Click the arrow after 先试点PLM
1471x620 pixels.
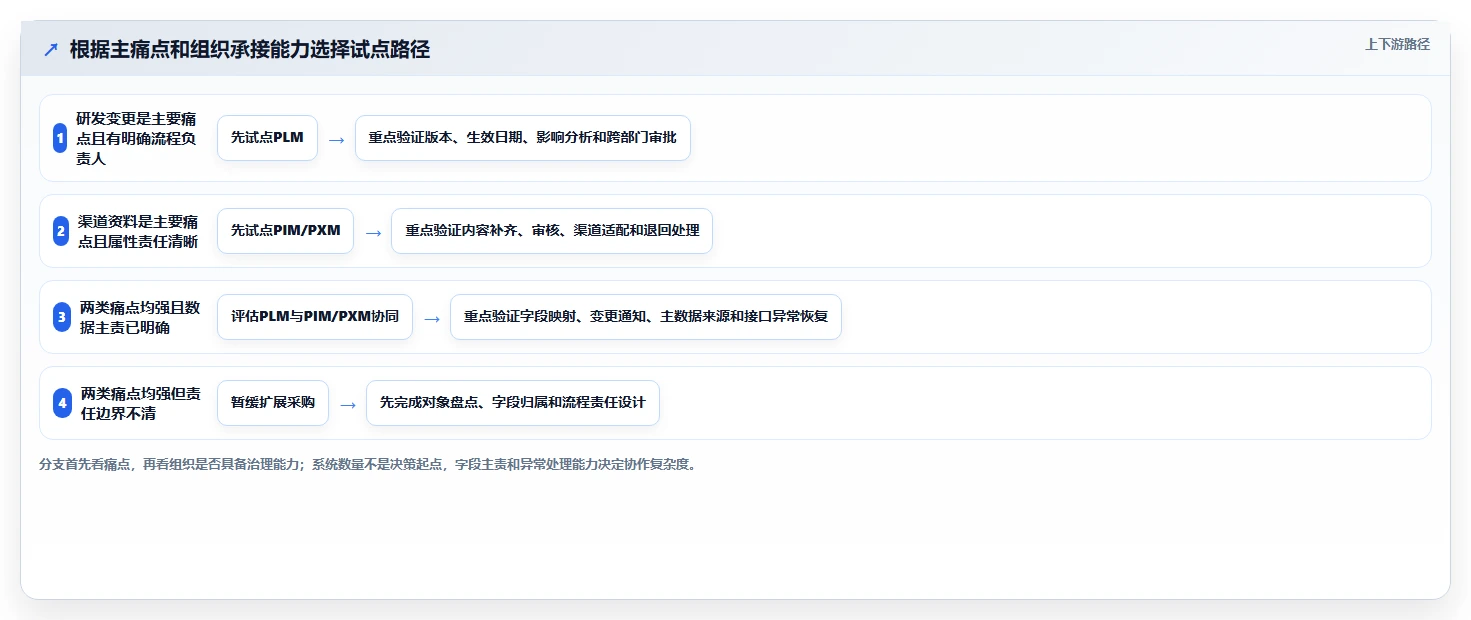(x=336, y=139)
